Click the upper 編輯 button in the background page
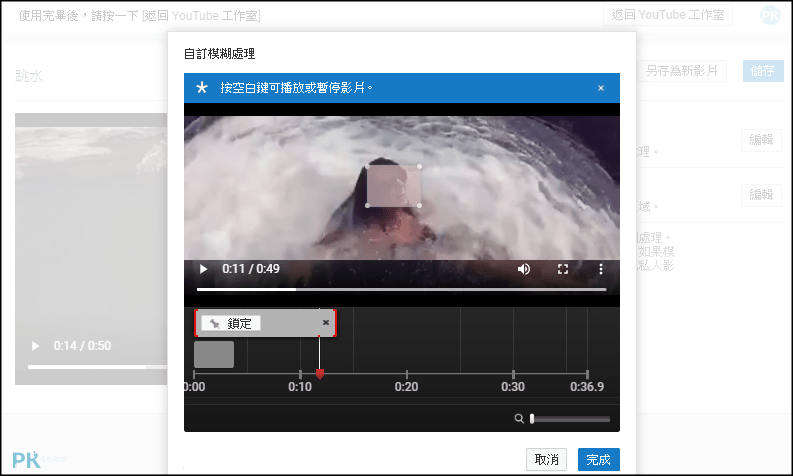This screenshot has width=793, height=476. click(761, 140)
